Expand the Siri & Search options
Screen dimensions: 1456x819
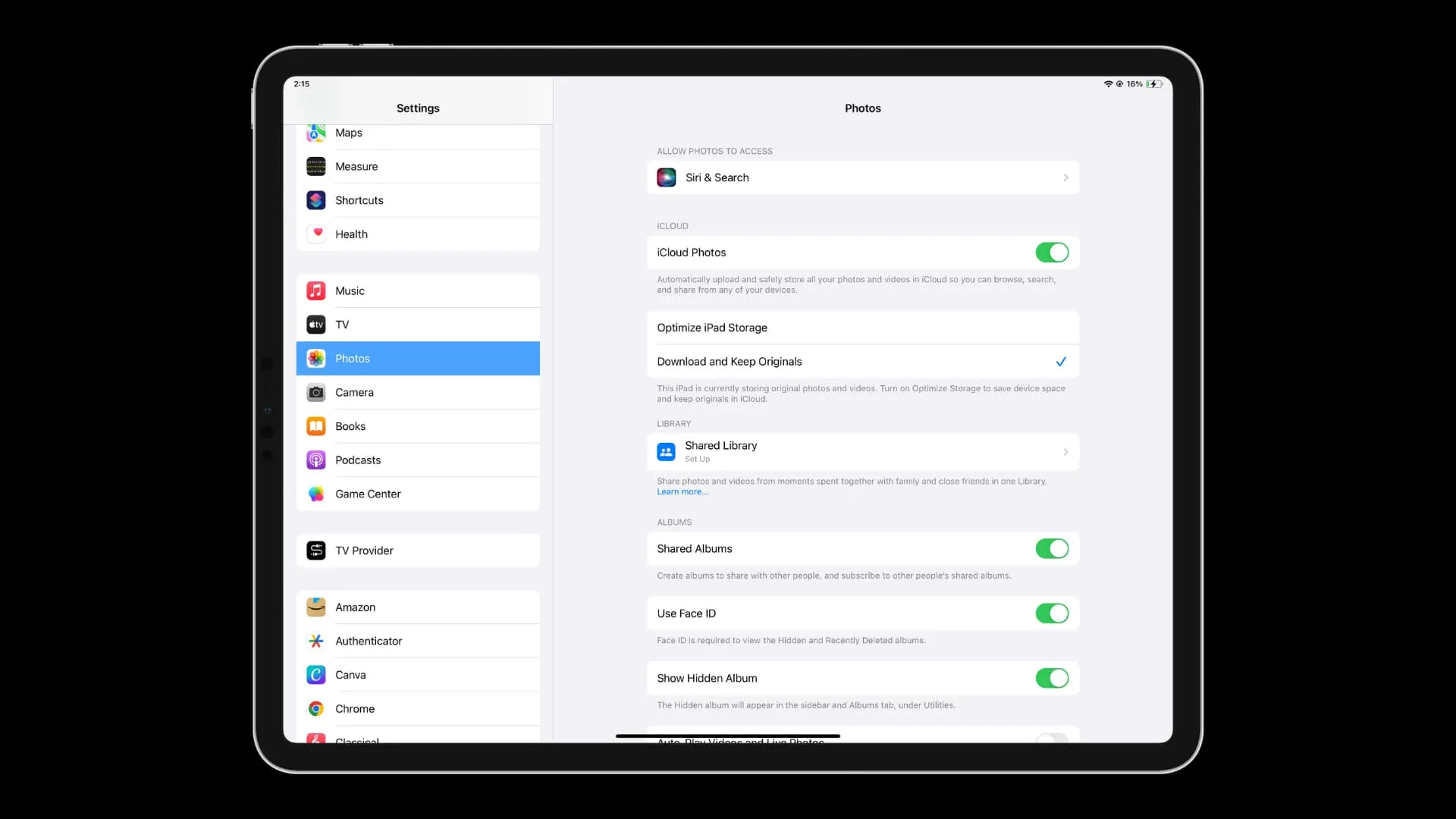(x=862, y=177)
